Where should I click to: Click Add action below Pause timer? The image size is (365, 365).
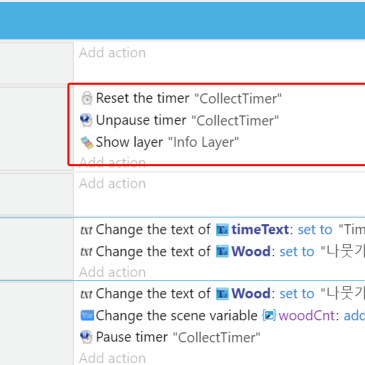coord(112,358)
